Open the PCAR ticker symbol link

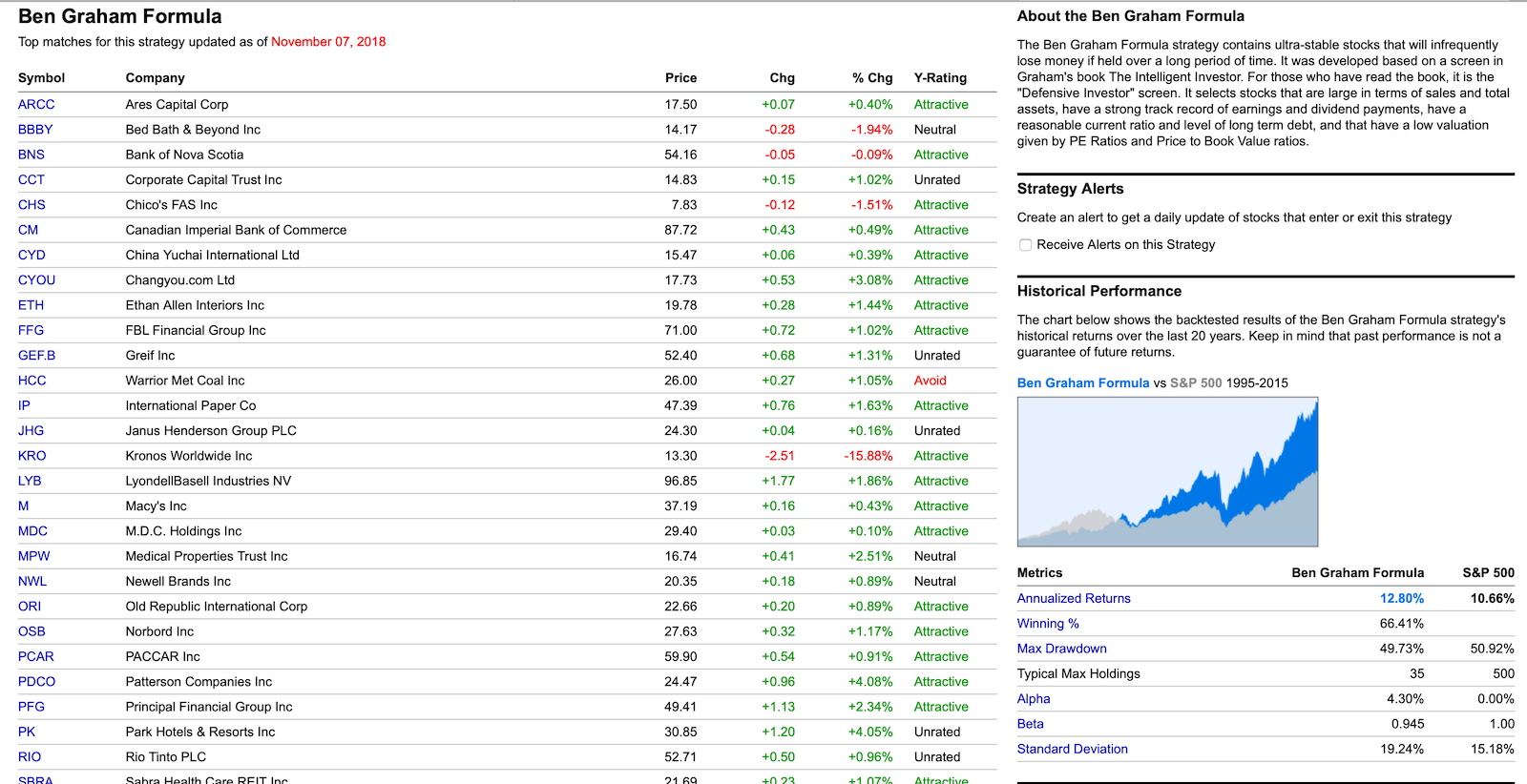point(36,657)
